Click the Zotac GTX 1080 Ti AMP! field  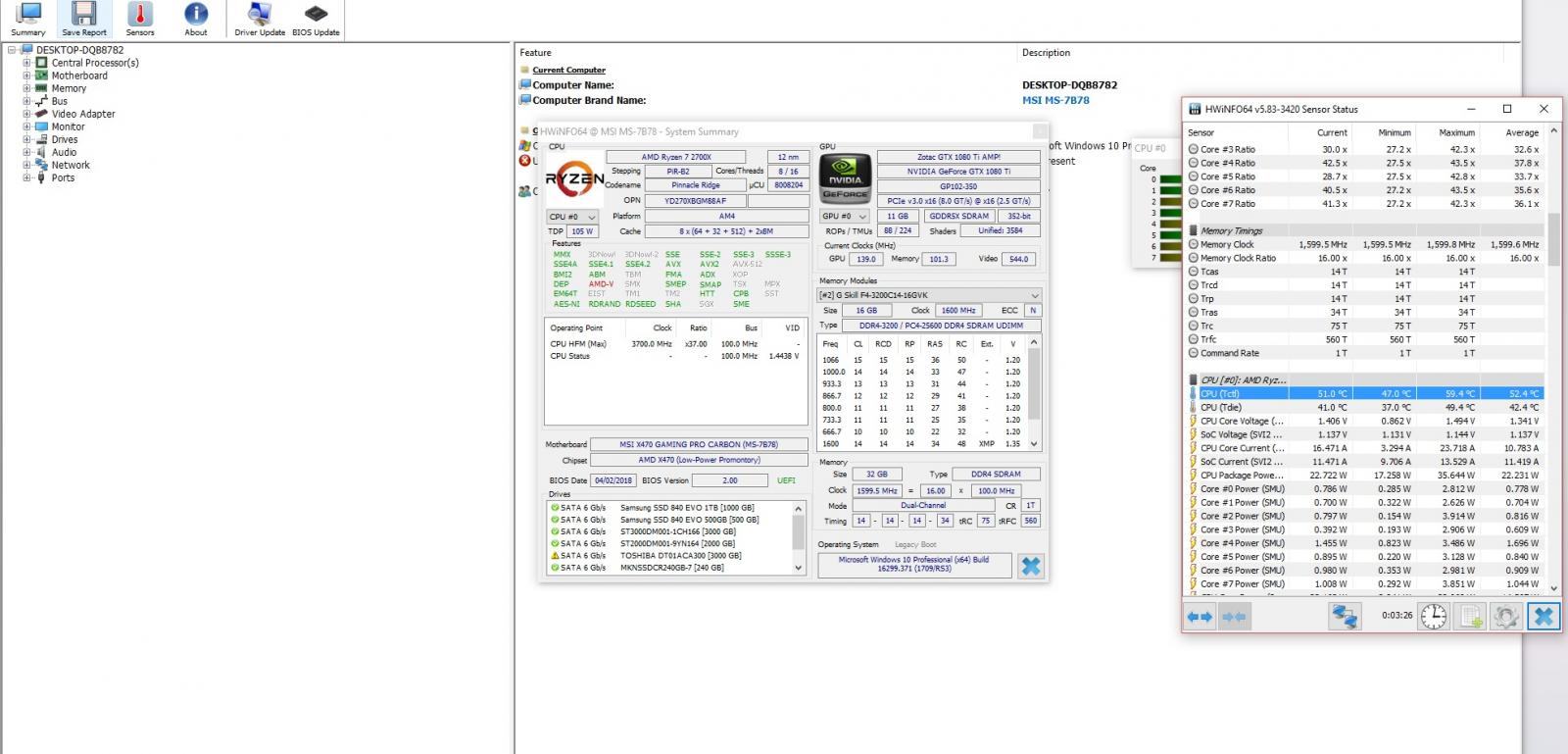click(x=958, y=157)
